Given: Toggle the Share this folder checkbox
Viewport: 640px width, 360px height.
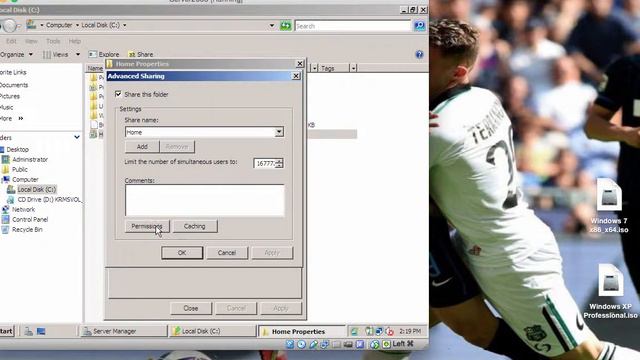Looking at the screenshot, I should (x=118, y=94).
